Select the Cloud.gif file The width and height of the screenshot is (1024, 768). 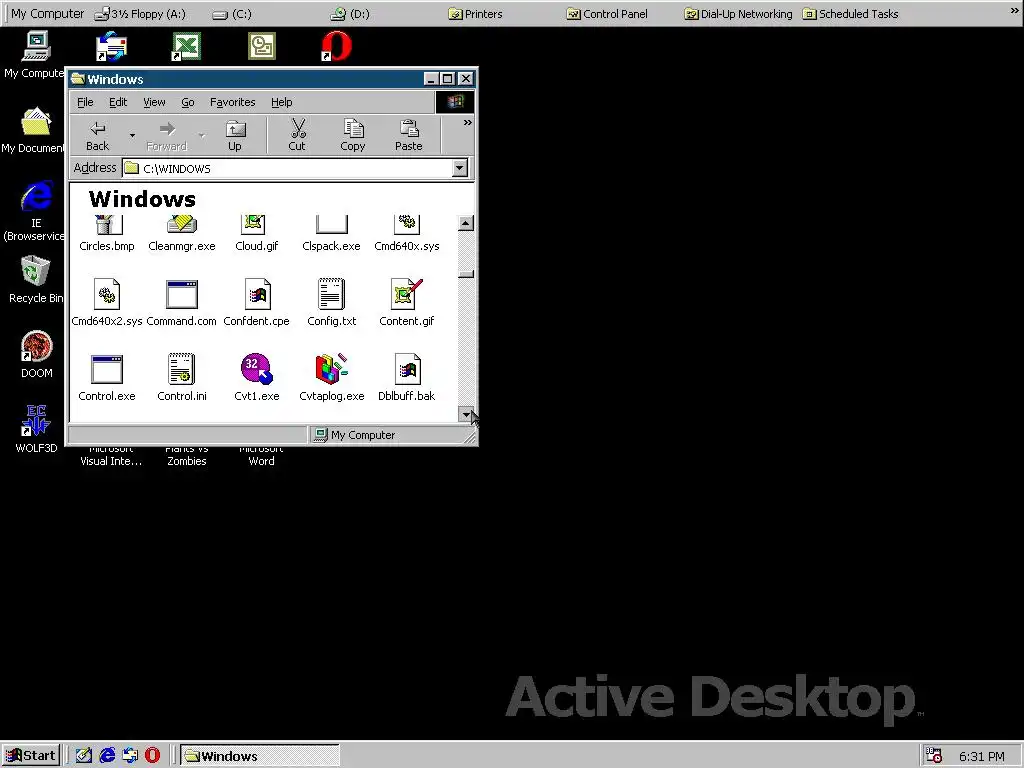(x=256, y=232)
